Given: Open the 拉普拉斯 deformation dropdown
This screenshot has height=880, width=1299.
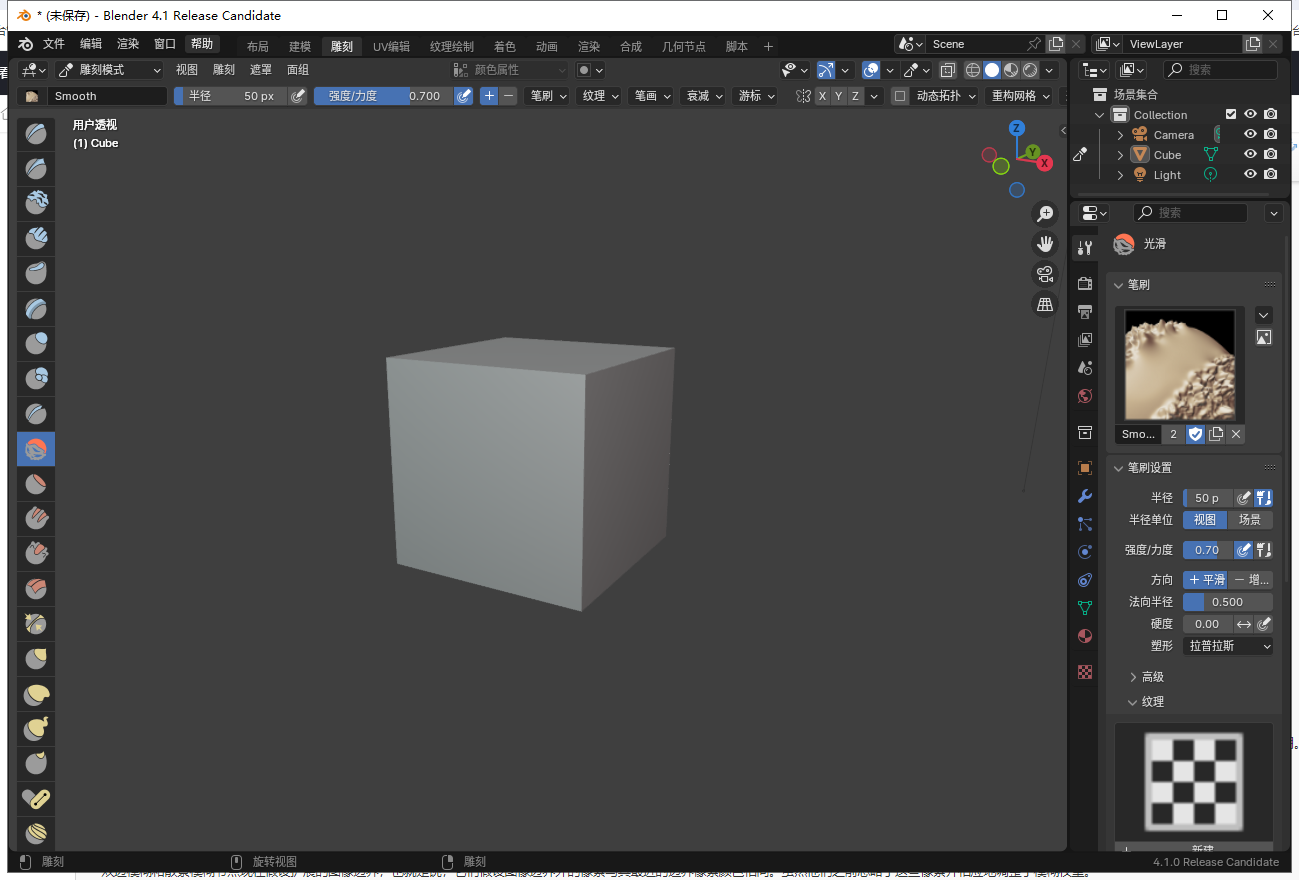Looking at the screenshot, I should coord(1227,645).
